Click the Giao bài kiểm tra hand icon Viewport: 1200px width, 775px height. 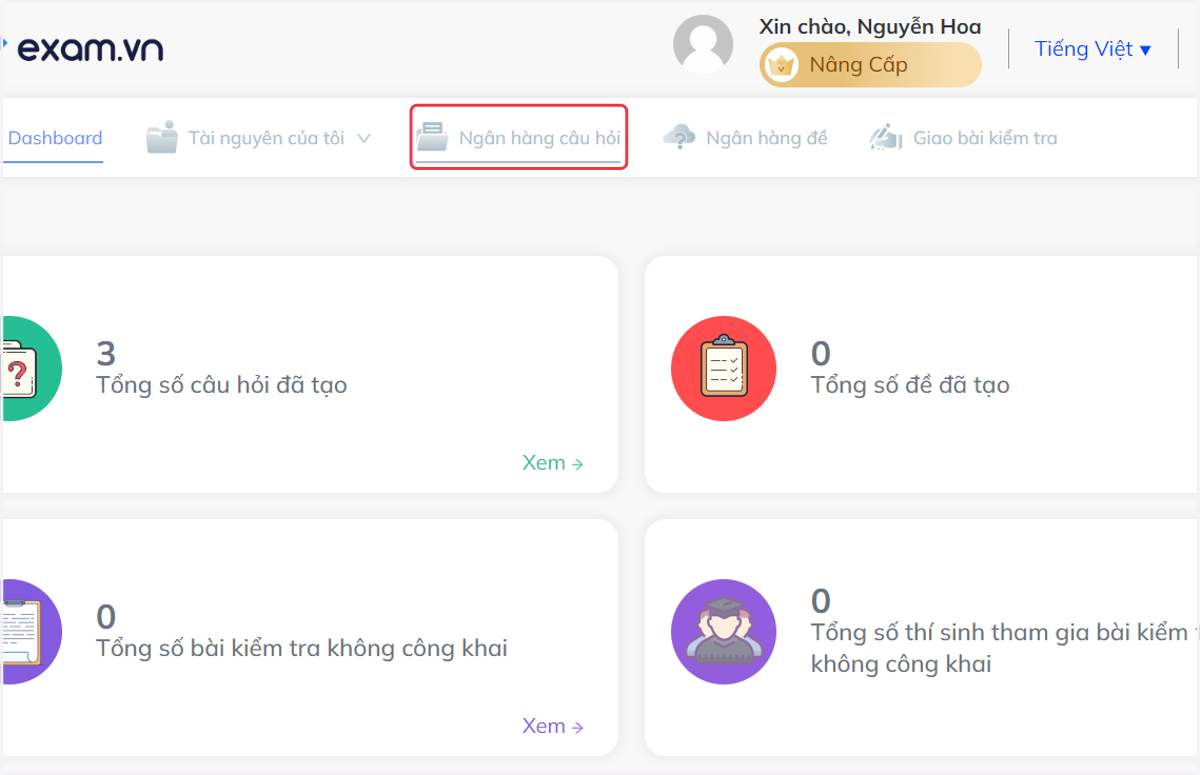pyautogui.click(x=886, y=137)
